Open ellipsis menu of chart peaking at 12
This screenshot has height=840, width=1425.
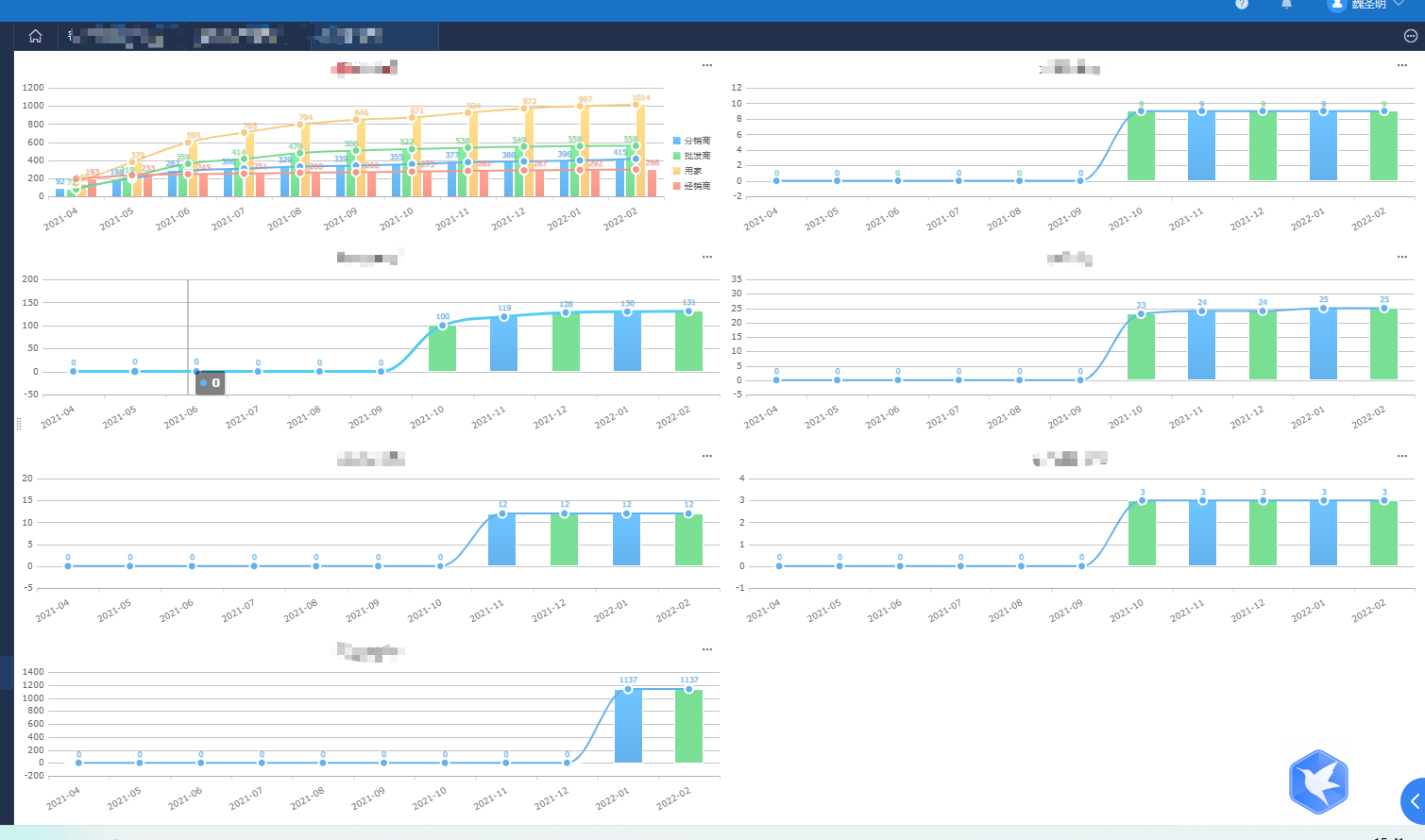[x=706, y=456]
